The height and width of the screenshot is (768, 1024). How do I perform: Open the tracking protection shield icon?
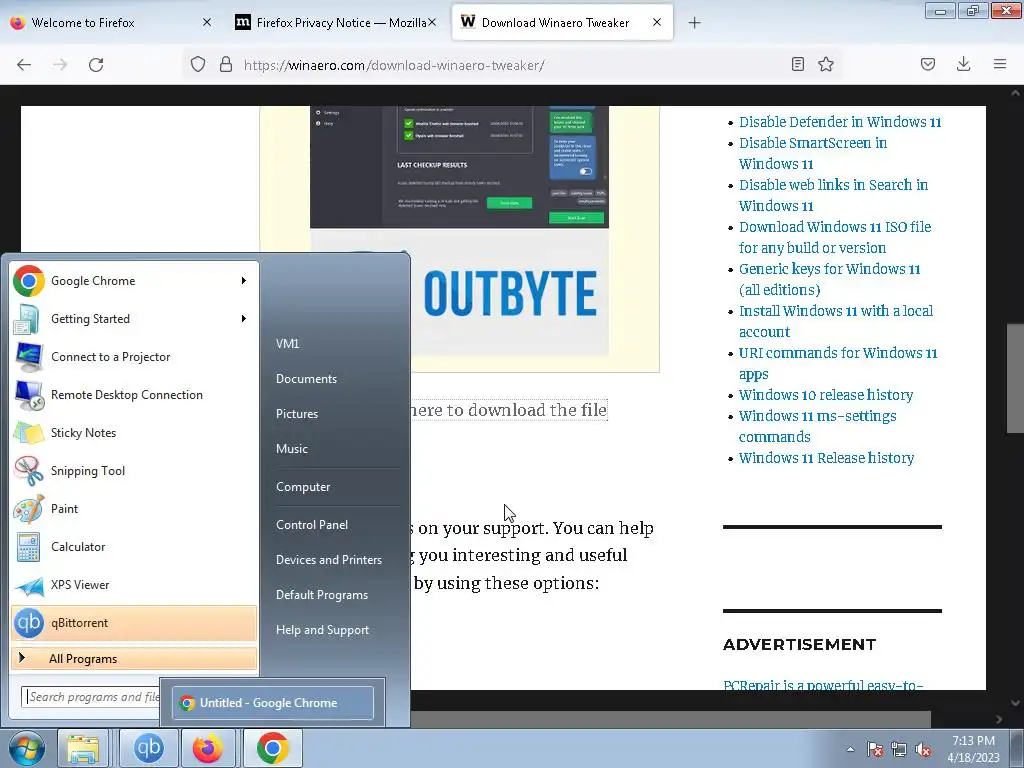[198, 64]
